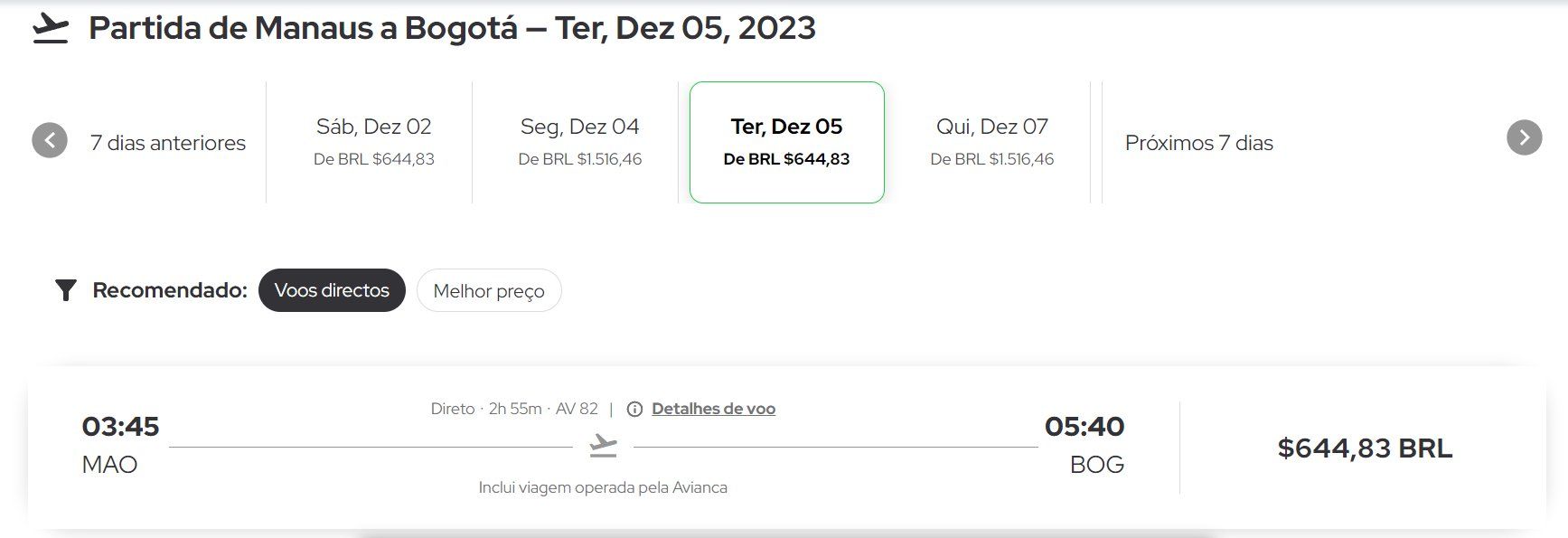Click the 05:40 BOG arrival time
Screen dimensions: 1568x538
pos(1084,445)
